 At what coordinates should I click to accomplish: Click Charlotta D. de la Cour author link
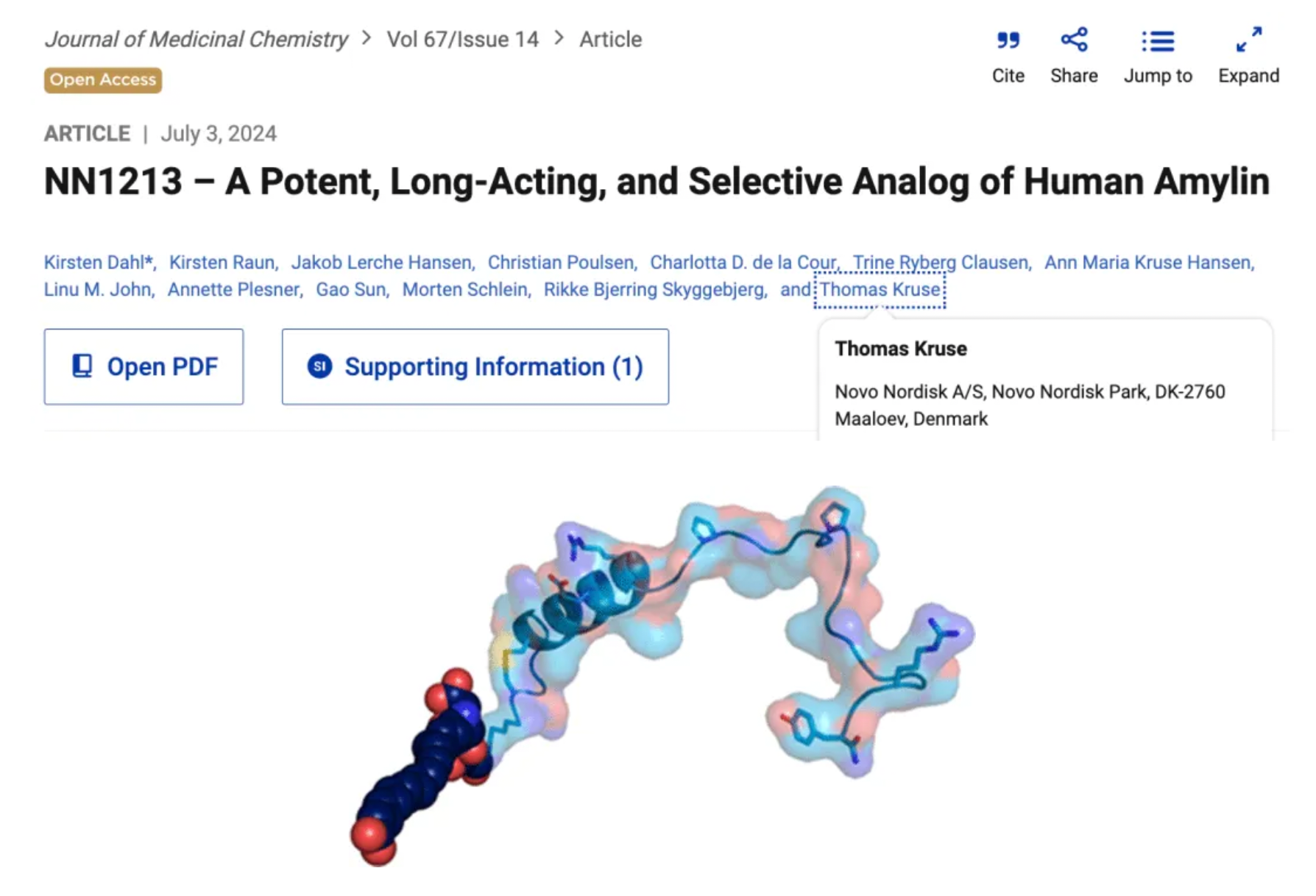point(742,263)
